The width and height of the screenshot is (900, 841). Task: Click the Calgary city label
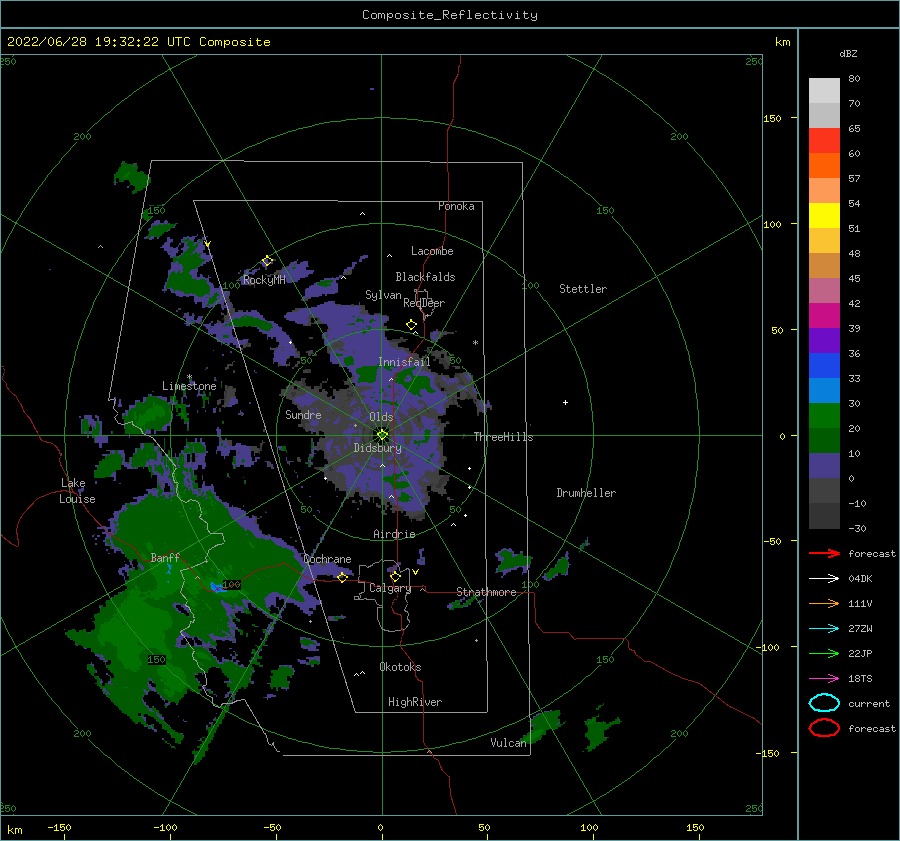pos(390,588)
